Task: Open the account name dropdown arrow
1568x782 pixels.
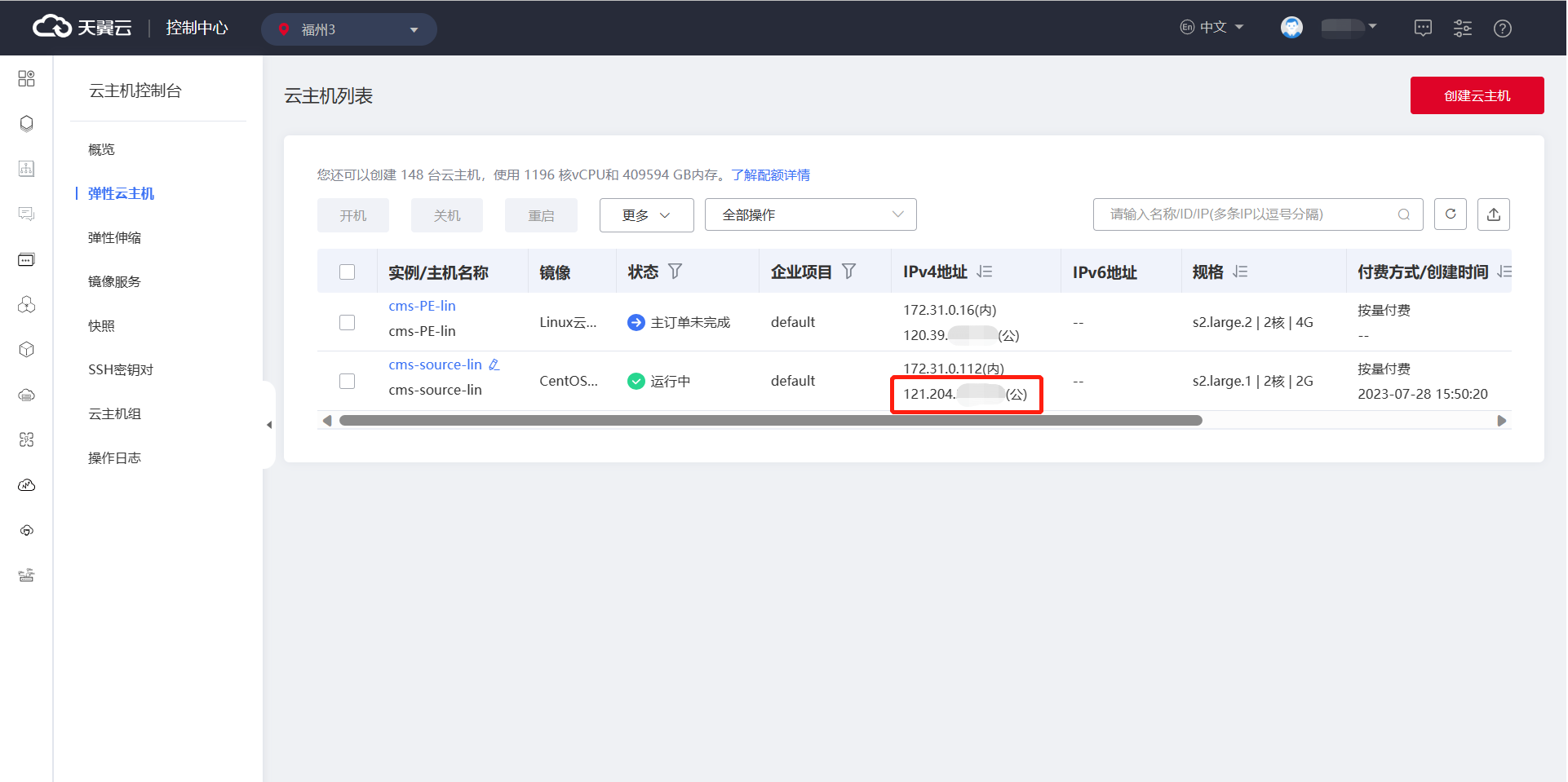Action: pos(1373,27)
